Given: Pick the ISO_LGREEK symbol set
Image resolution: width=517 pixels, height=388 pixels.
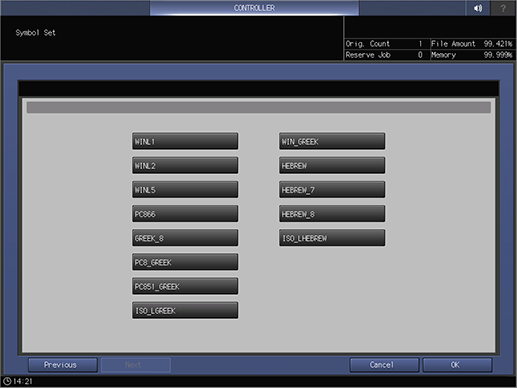Looking at the screenshot, I should (x=185, y=310).
